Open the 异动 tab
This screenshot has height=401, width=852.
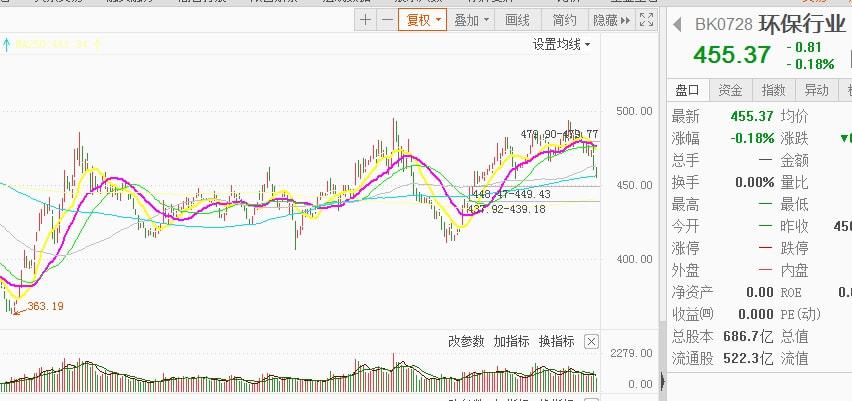[x=816, y=90]
